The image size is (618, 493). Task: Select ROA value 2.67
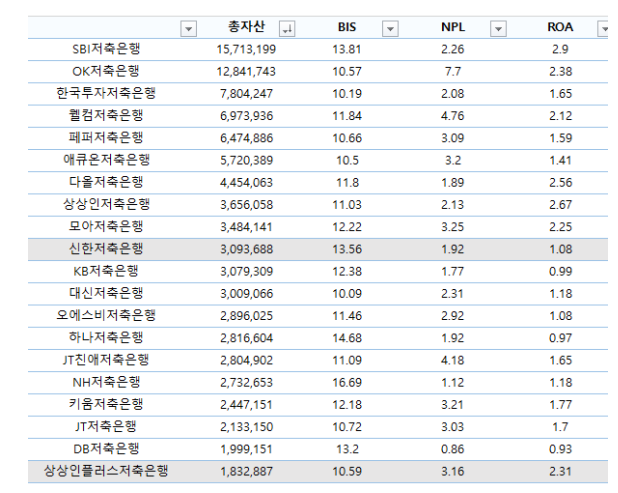coord(560,205)
